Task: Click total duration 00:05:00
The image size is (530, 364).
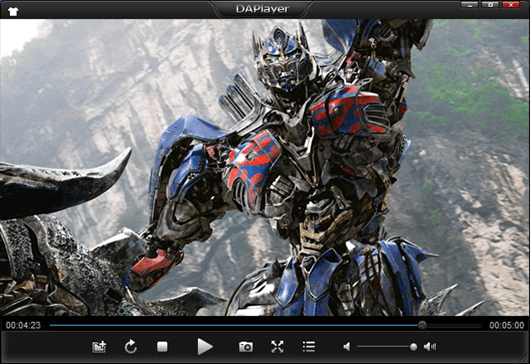Action: (x=507, y=325)
